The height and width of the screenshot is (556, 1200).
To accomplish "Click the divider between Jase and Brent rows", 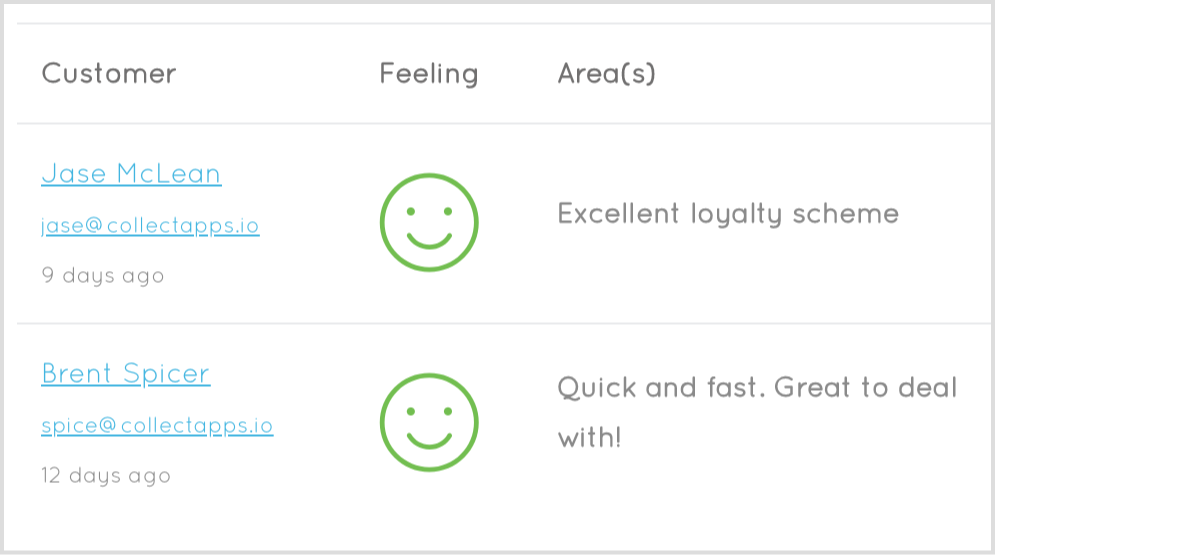I will pyautogui.click(x=500, y=324).
